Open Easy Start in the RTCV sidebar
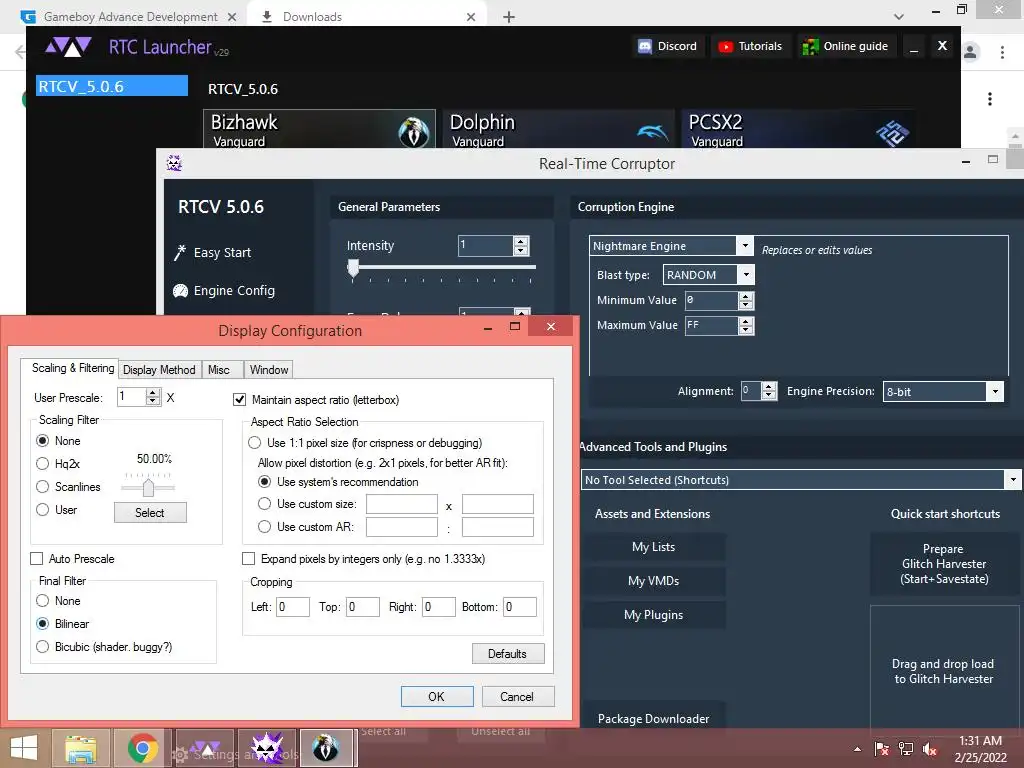Viewport: 1024px width, 768px height. [213, 253]
